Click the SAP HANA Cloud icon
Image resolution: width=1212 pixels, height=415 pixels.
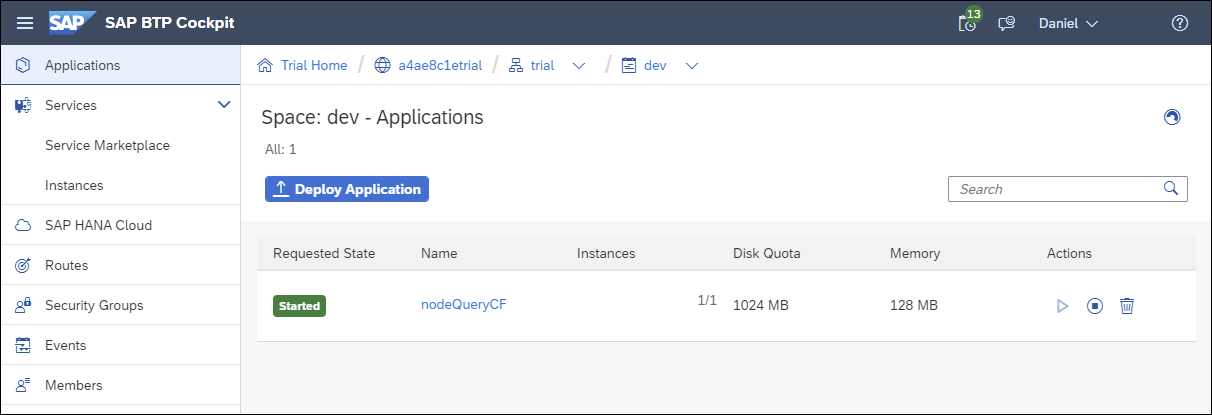click(23, 225)
